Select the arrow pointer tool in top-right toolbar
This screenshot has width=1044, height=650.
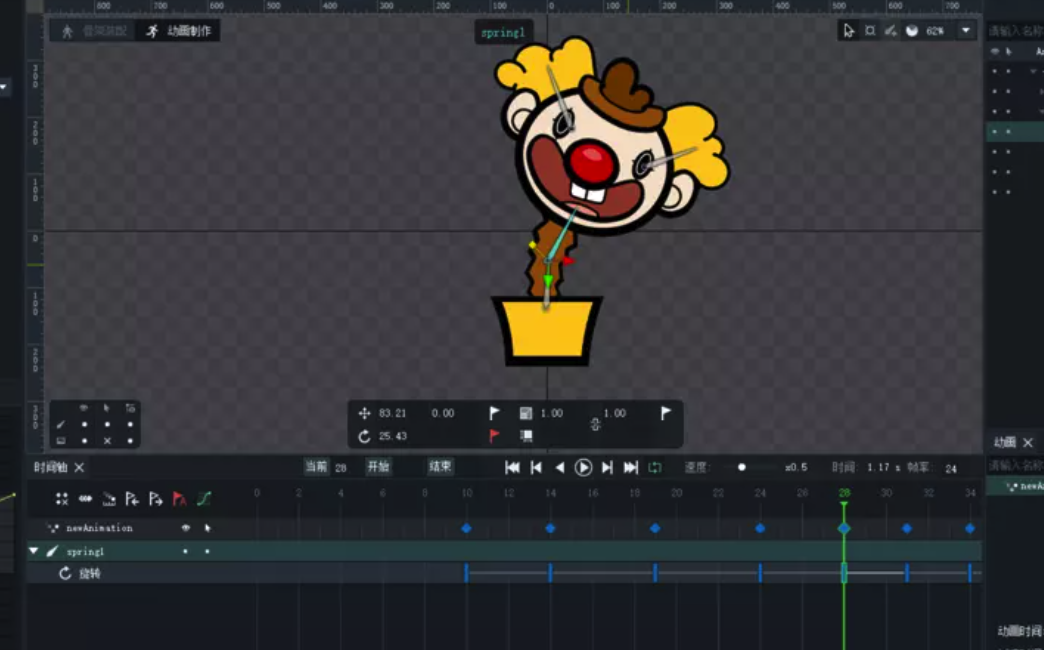849,31
